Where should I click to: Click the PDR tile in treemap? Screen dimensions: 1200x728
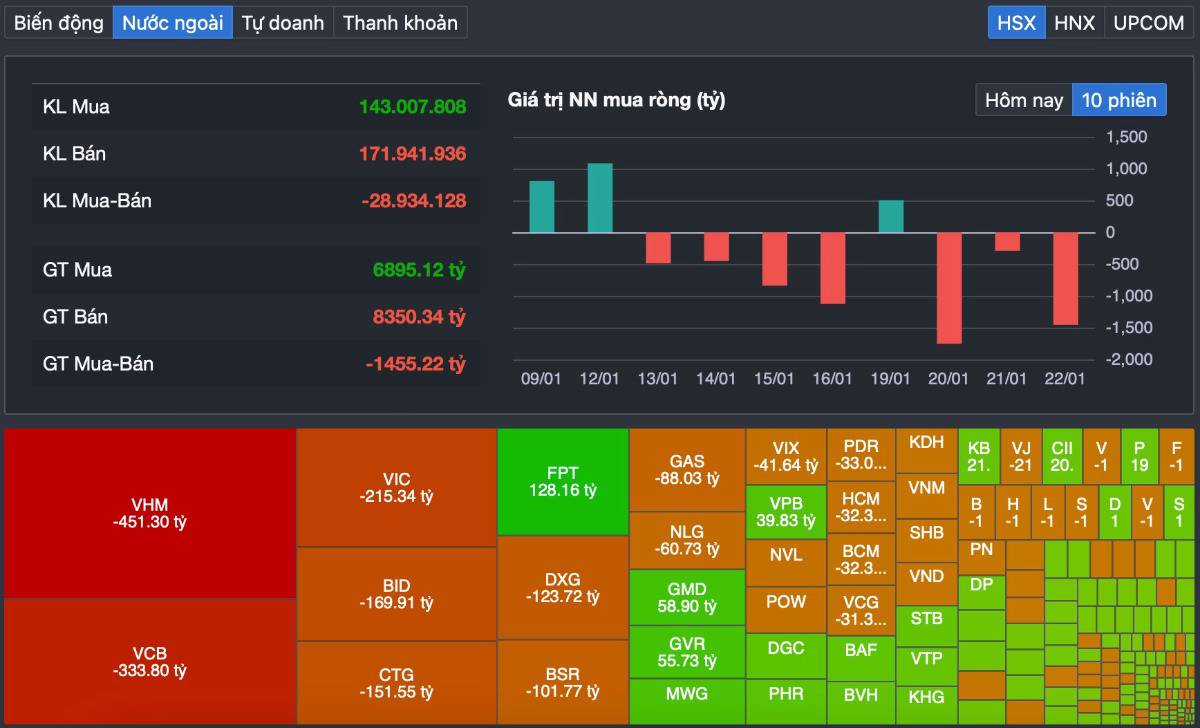(x=861, y=455)
